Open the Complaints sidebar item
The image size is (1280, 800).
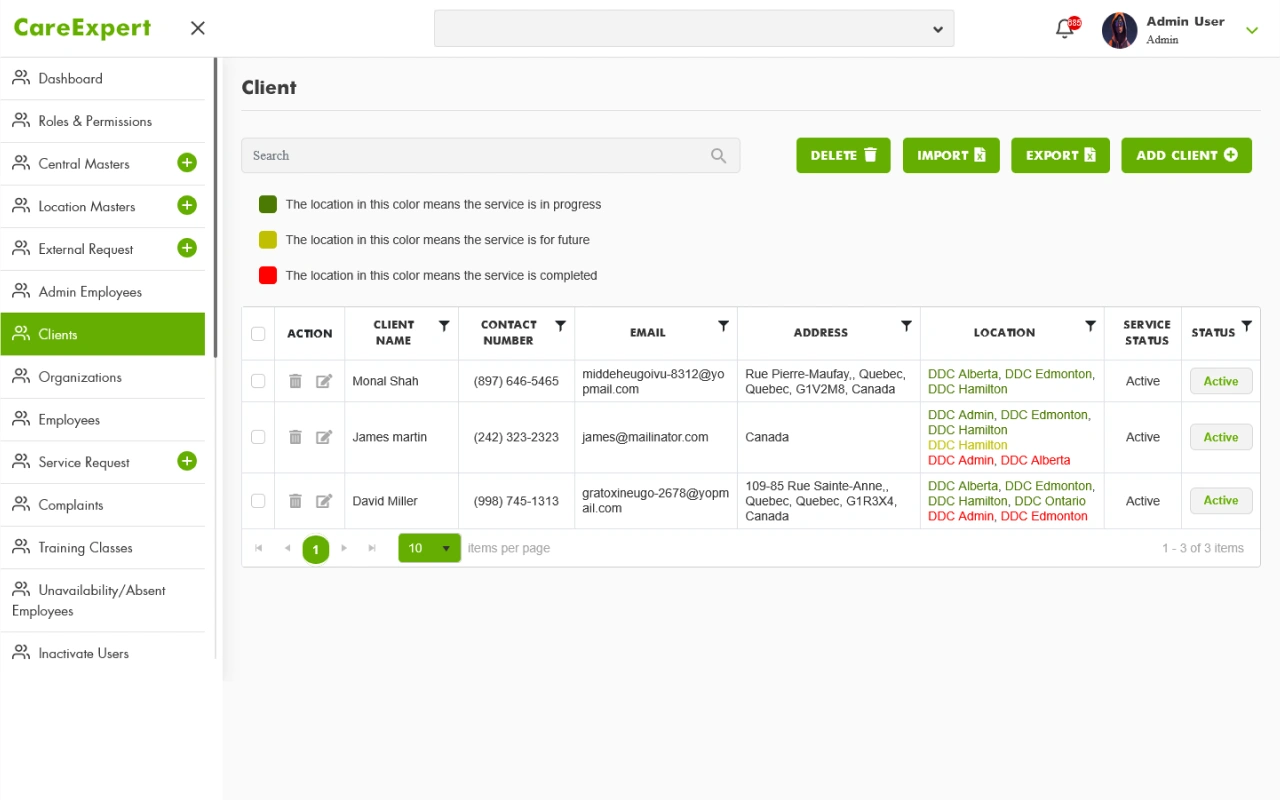[71, 505]
